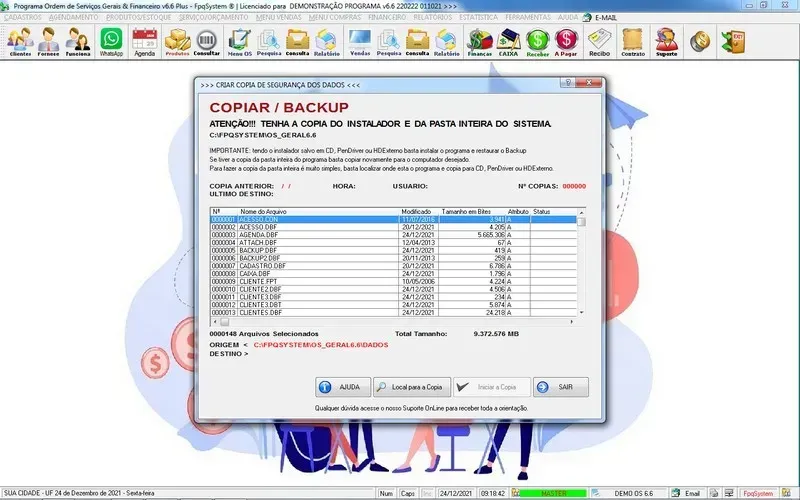The height and width of the screenshot is (500, 800).
Task: Select the Produtos boxes icon
Action: click(x=177, y=41)
